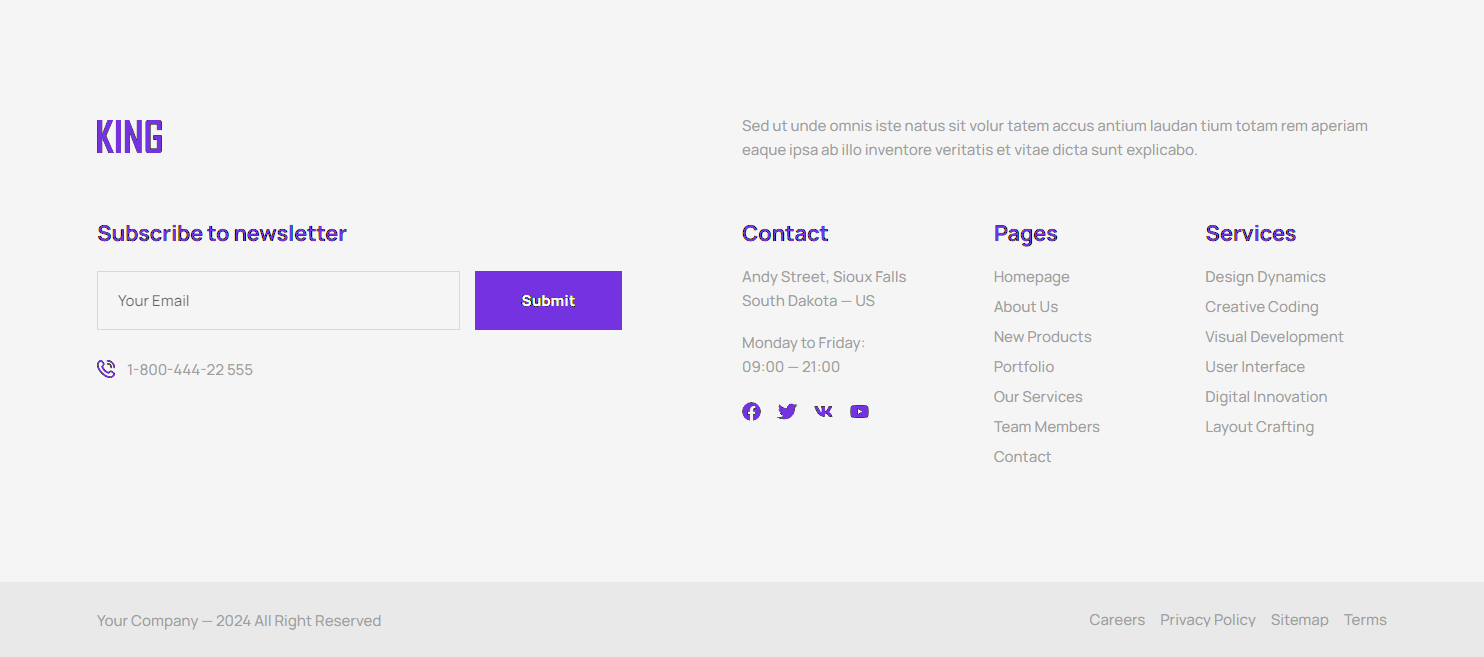Call 1-800-444-22 555 phone link

point(190,369)
